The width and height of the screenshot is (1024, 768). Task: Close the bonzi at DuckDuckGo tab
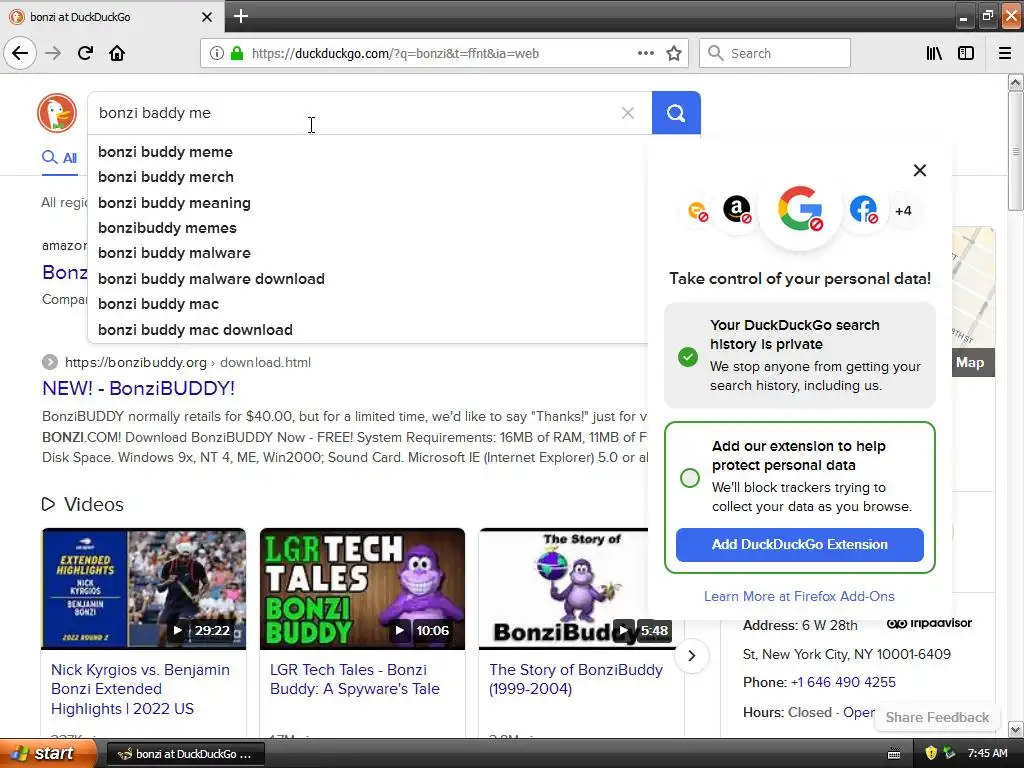[207, 17]
